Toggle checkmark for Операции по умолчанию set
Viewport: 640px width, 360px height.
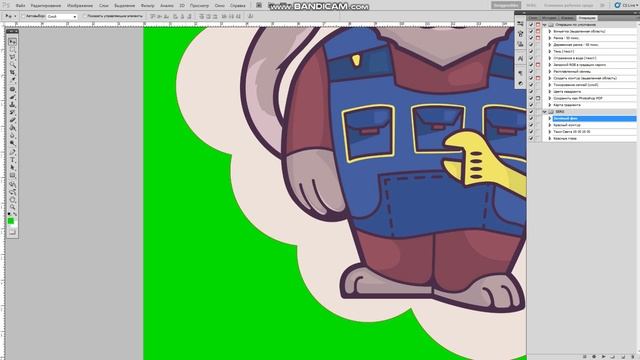coord(531,24)
